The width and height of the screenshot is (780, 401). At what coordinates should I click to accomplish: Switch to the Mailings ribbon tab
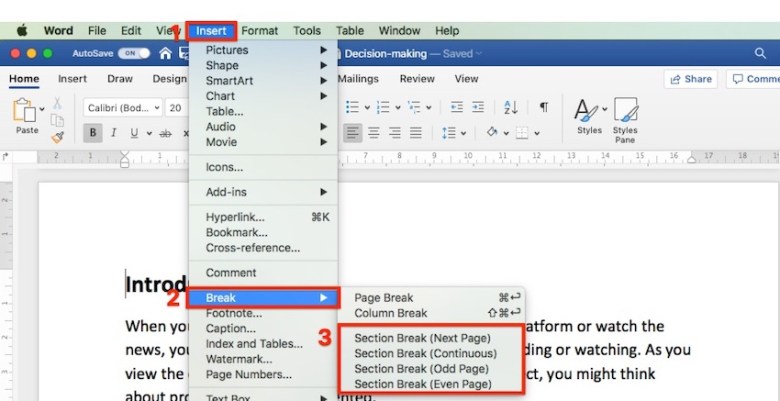click(x=358, y=79)
